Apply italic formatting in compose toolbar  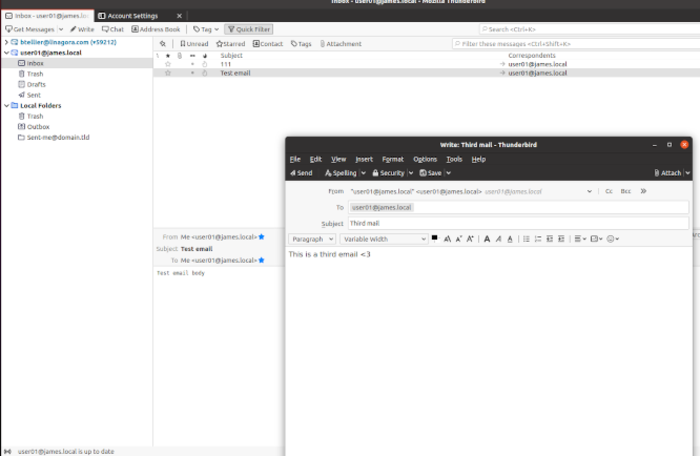pyautogui.click(x=499, y=239)
